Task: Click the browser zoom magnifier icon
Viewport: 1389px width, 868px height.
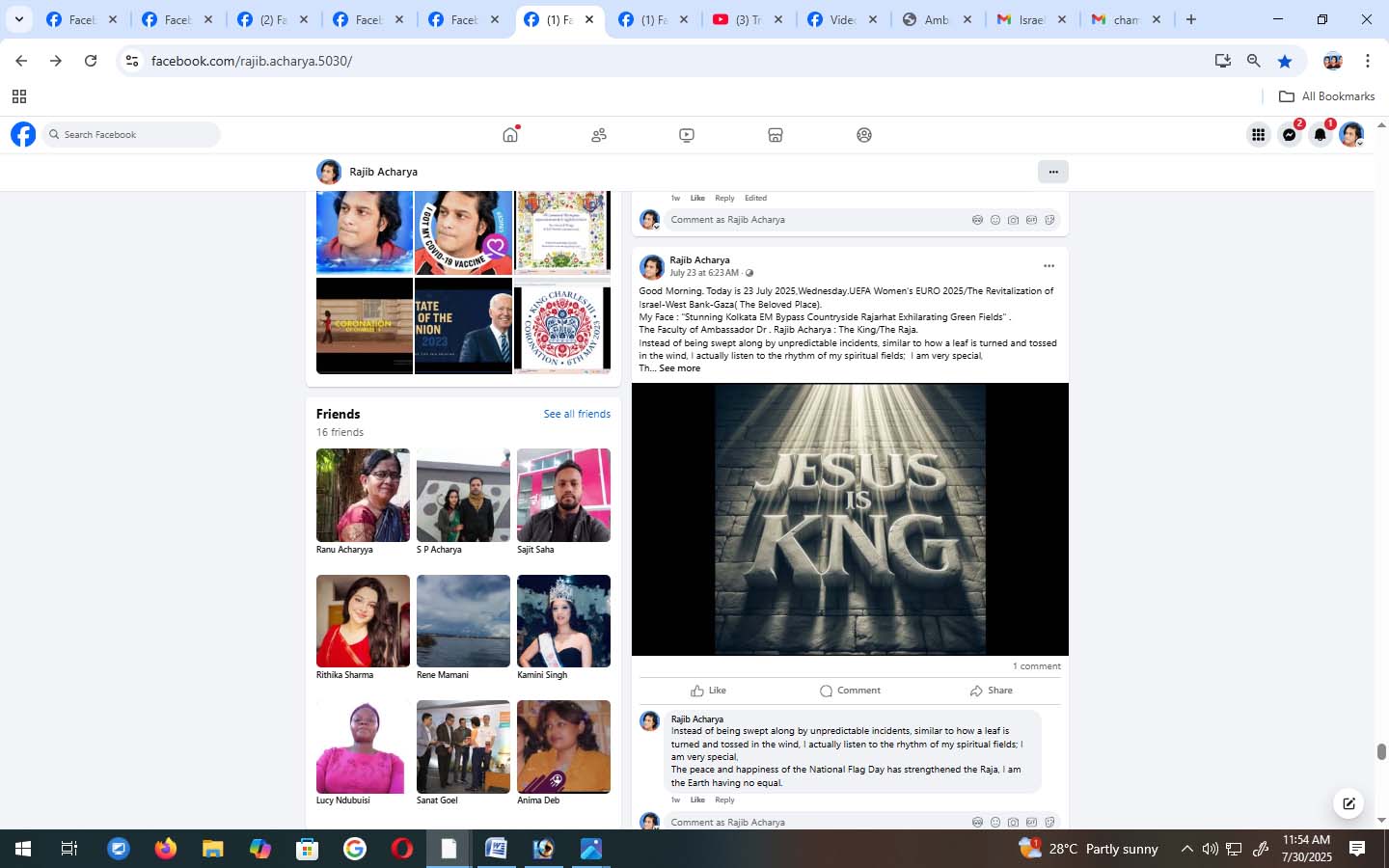Action: 1254,61
